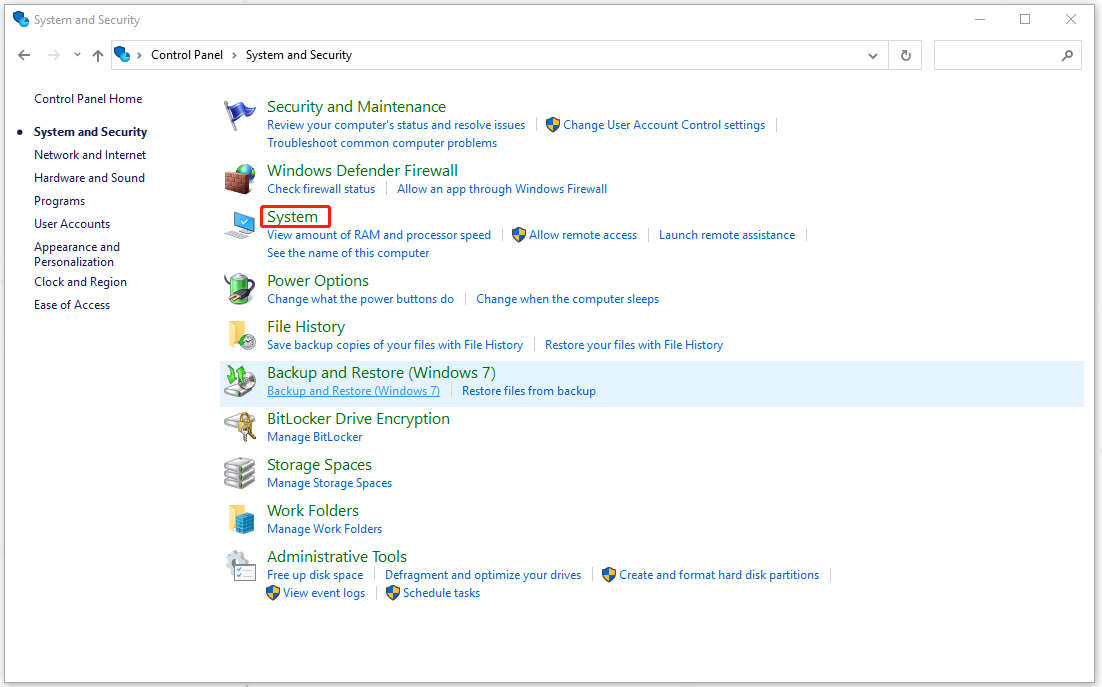Click Manage Storage Spaces link
This screenshot has height=687, width=1102.
tap(330, 483)
